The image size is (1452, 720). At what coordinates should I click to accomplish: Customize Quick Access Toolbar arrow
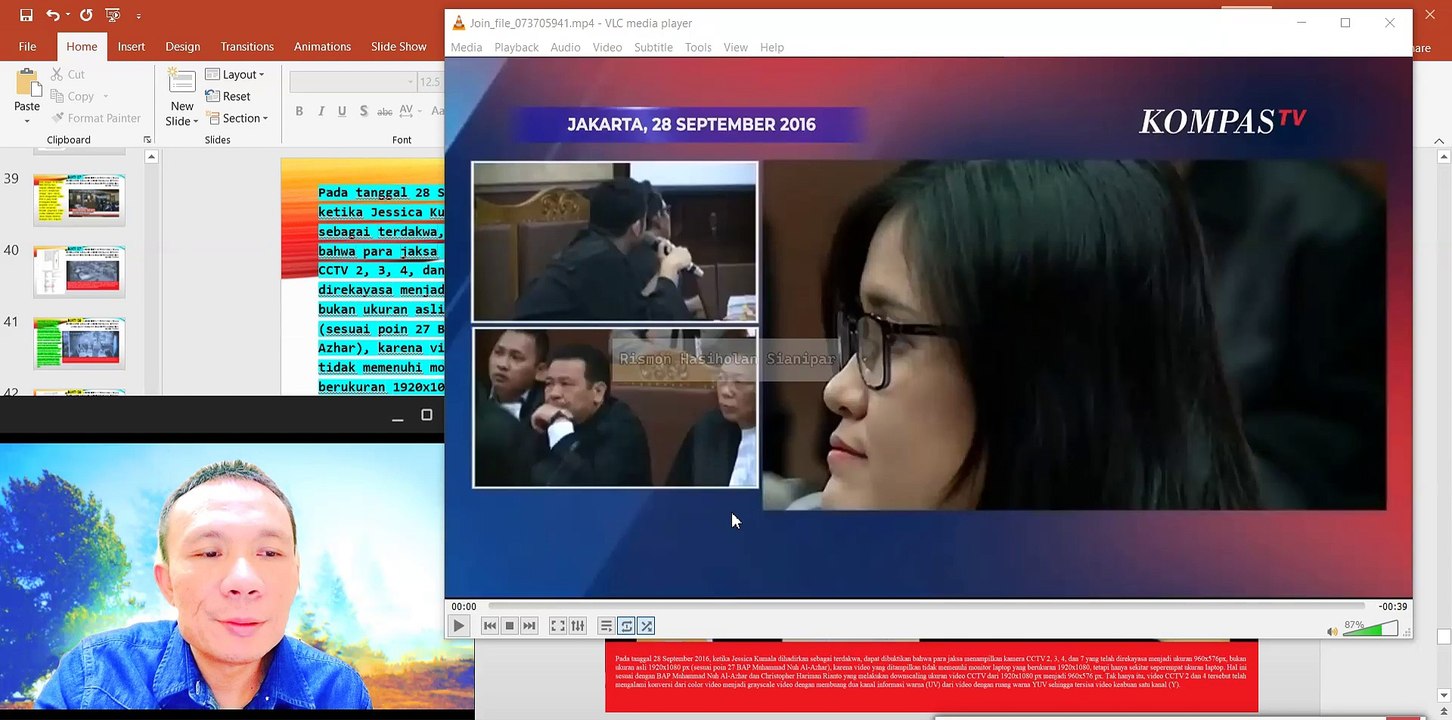138,16
